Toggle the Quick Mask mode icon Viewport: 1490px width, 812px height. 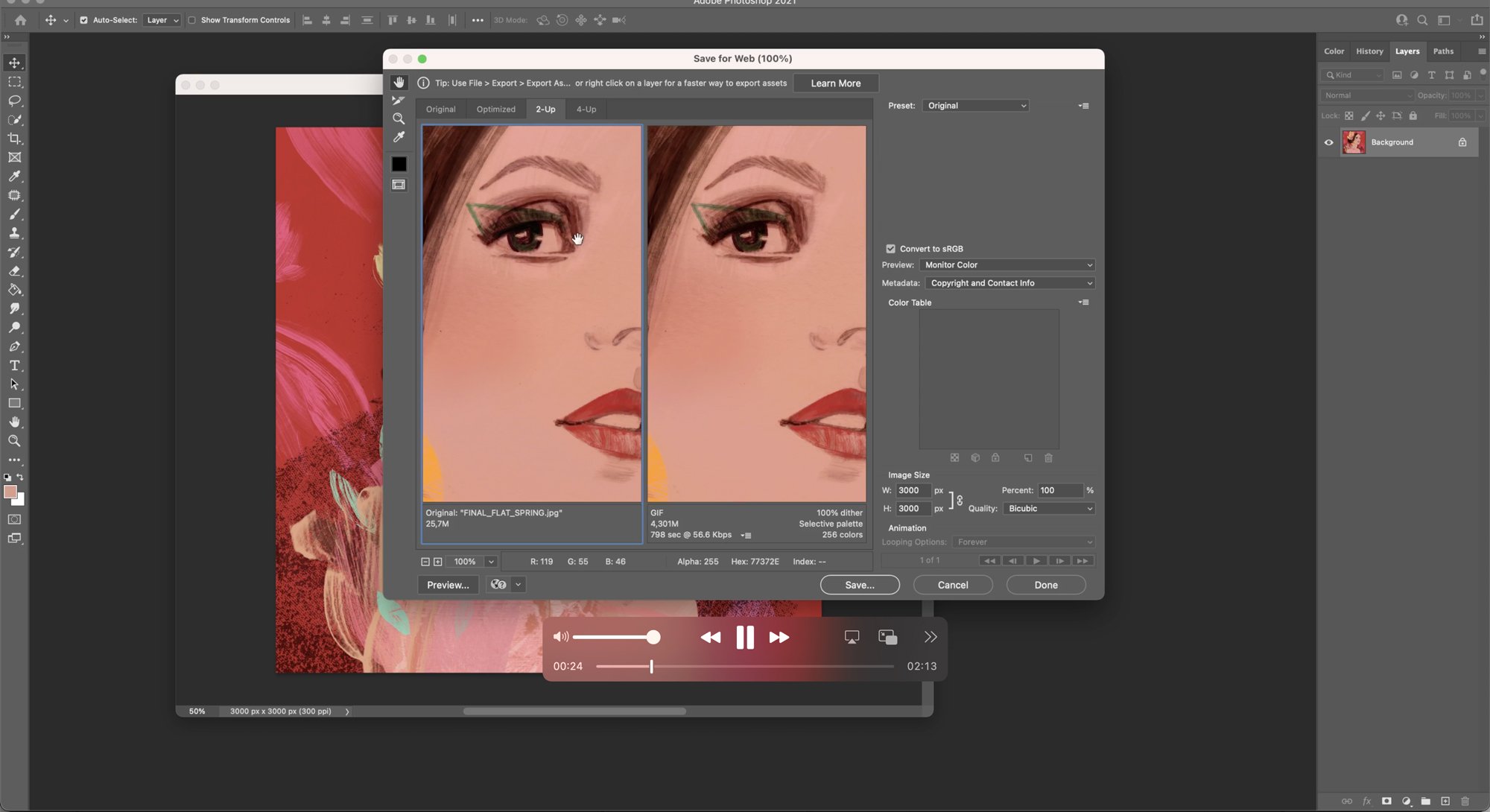pos(14,519)
